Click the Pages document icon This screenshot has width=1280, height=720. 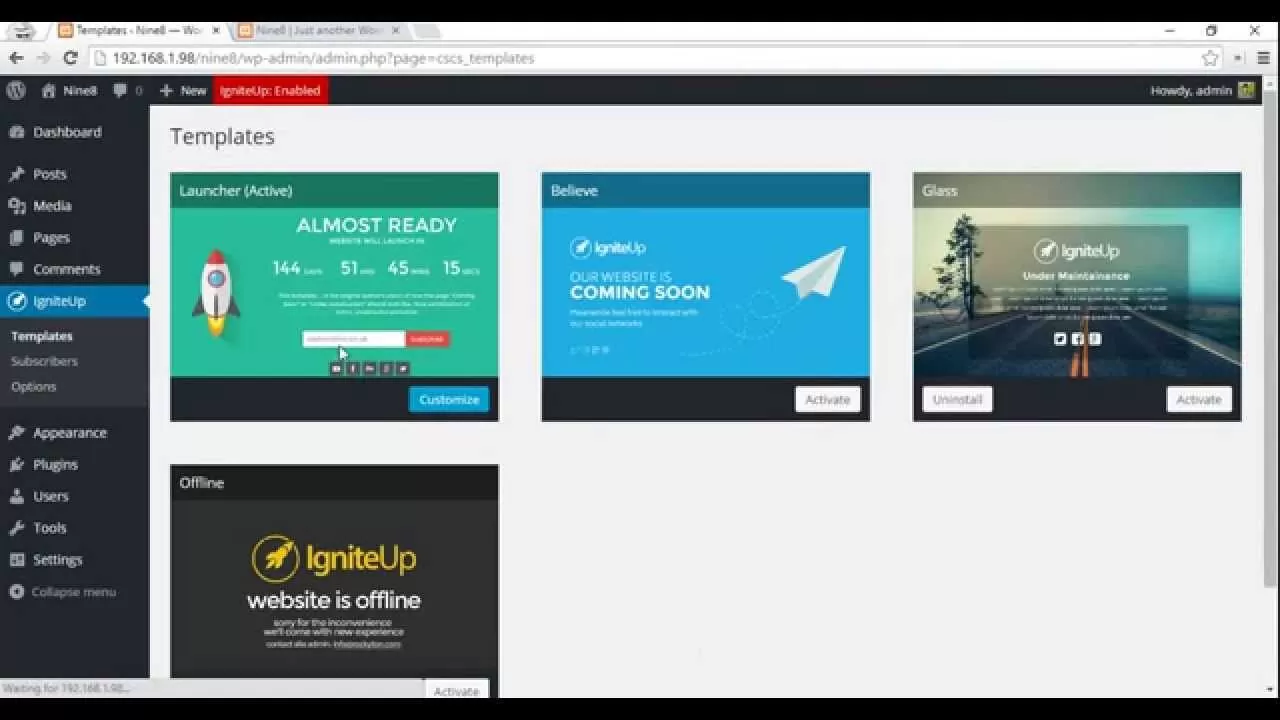click(16, 238)
